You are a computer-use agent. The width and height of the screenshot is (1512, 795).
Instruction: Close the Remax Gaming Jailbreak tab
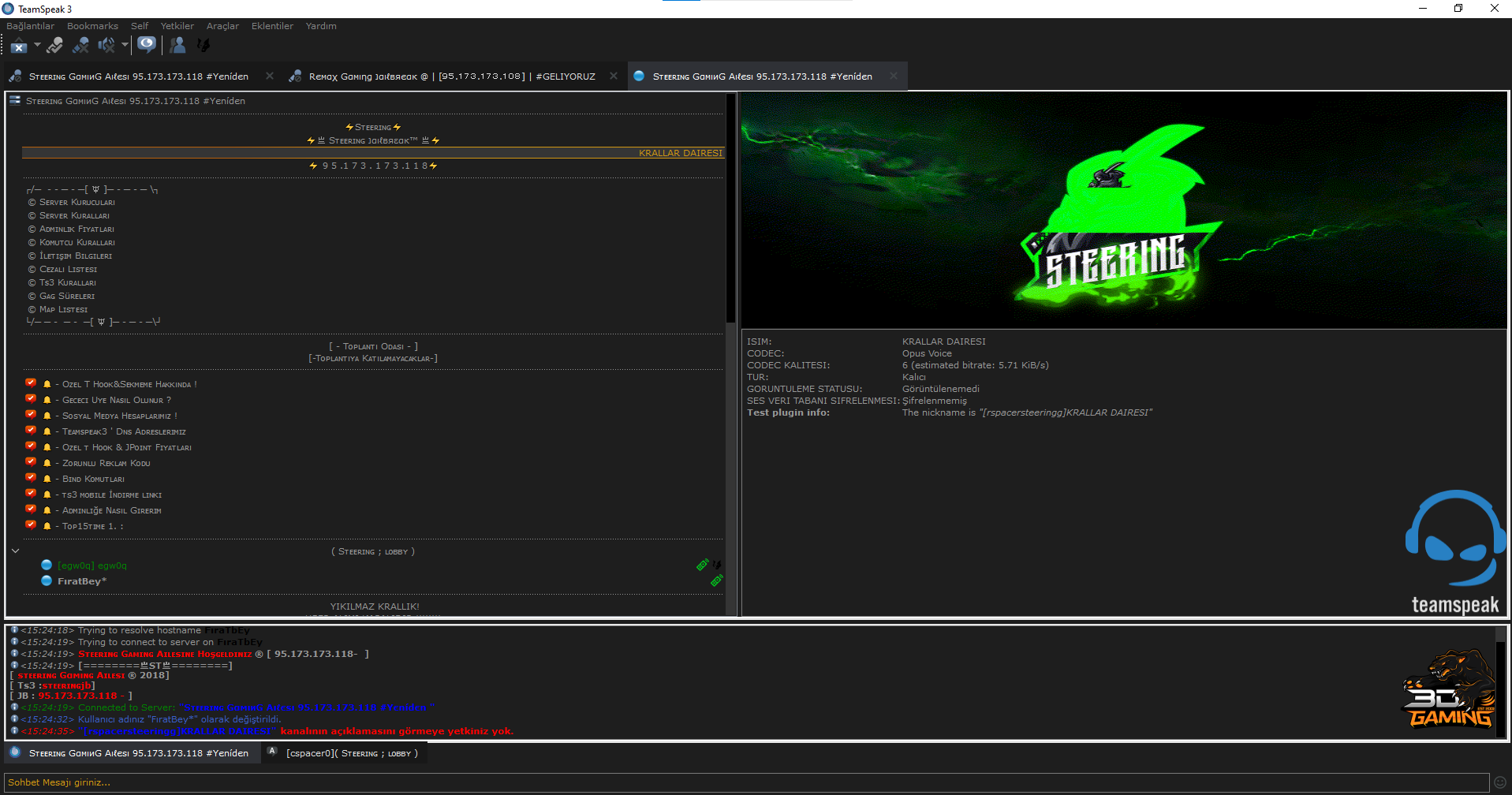[x=614, y=76]
